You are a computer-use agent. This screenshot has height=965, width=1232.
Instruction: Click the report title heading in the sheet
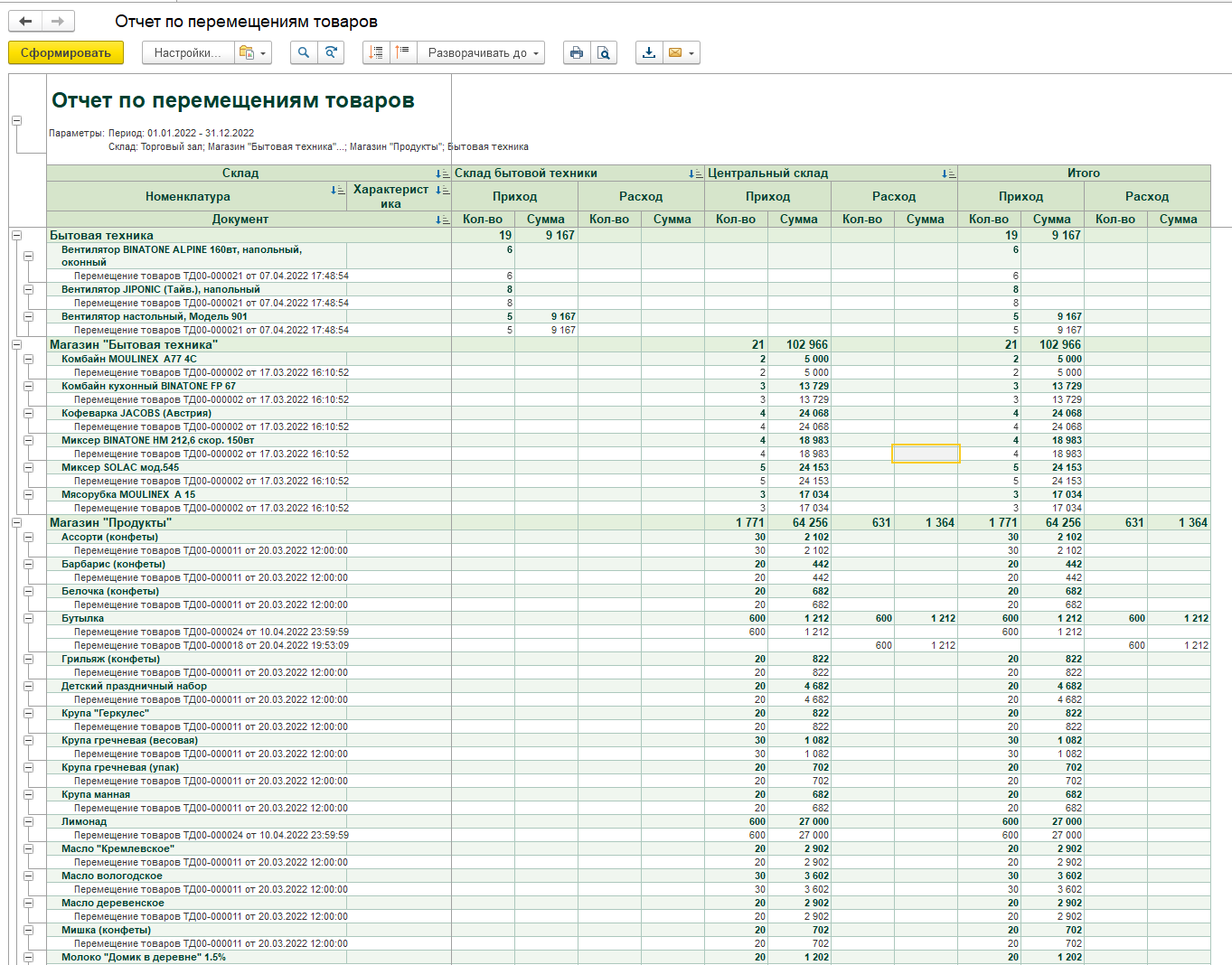coord(233,100)
